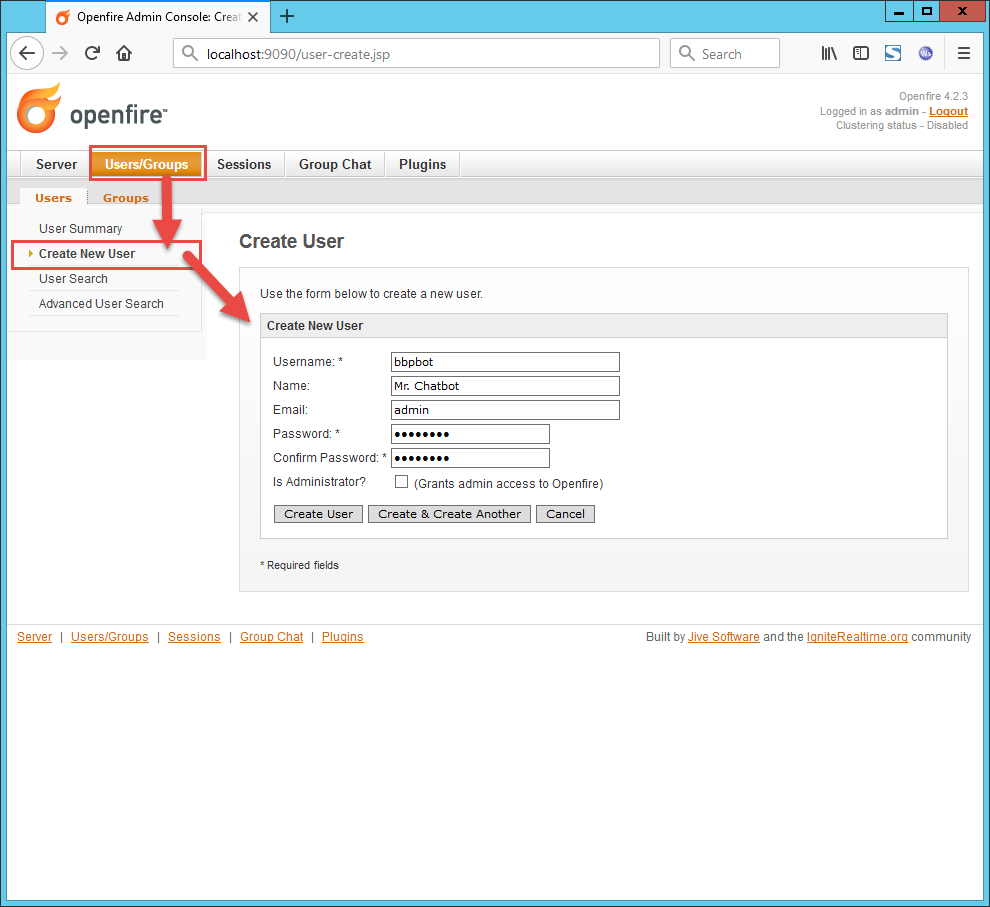Open the Plugins tab

click(422, 164)
